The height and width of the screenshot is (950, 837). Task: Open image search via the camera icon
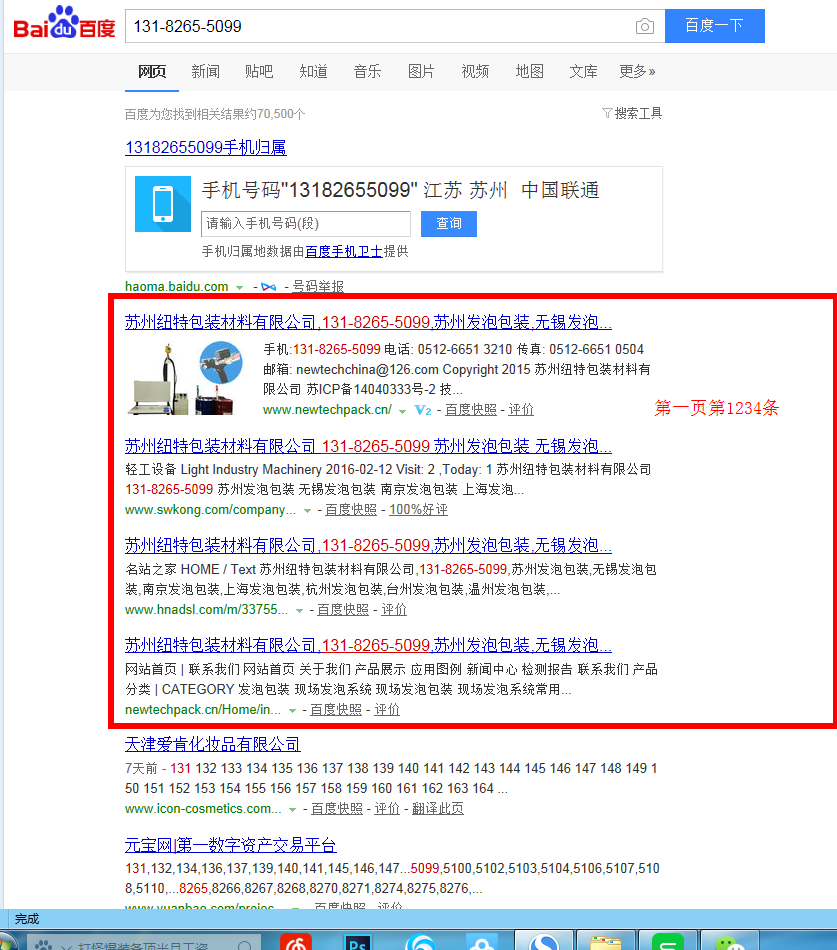point(645,26)
